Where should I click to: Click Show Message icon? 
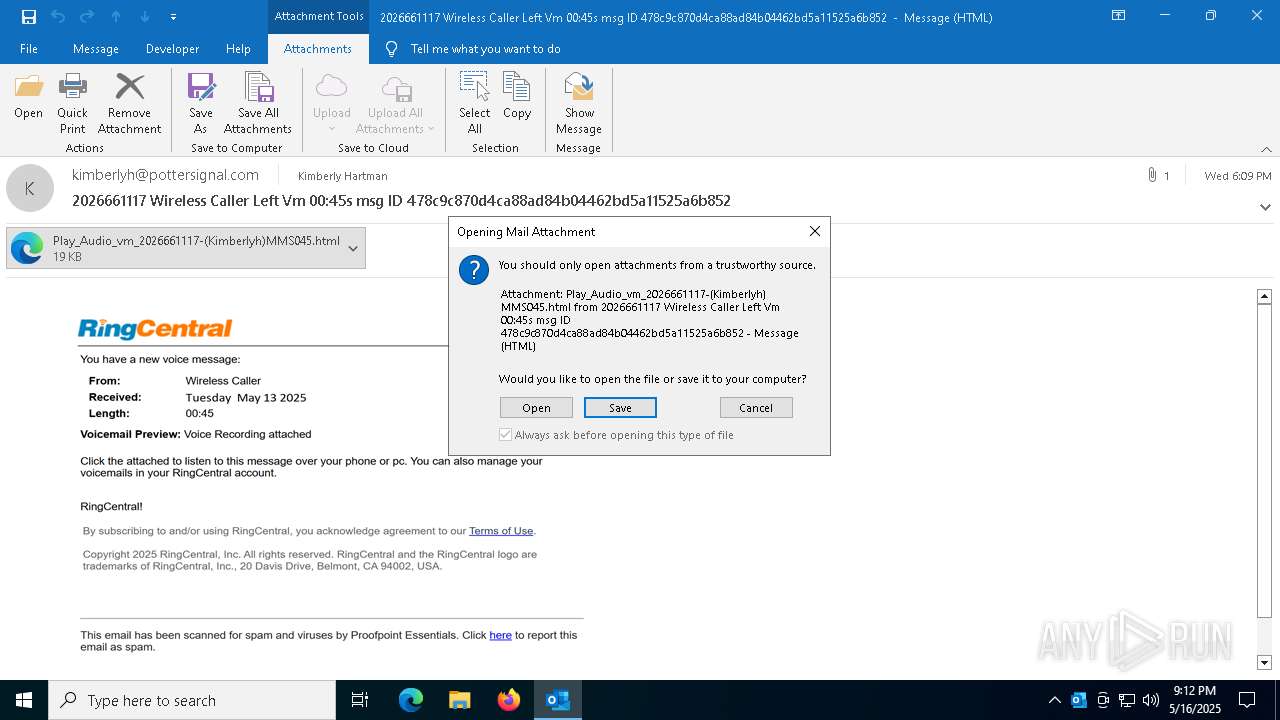click(579, 87)
